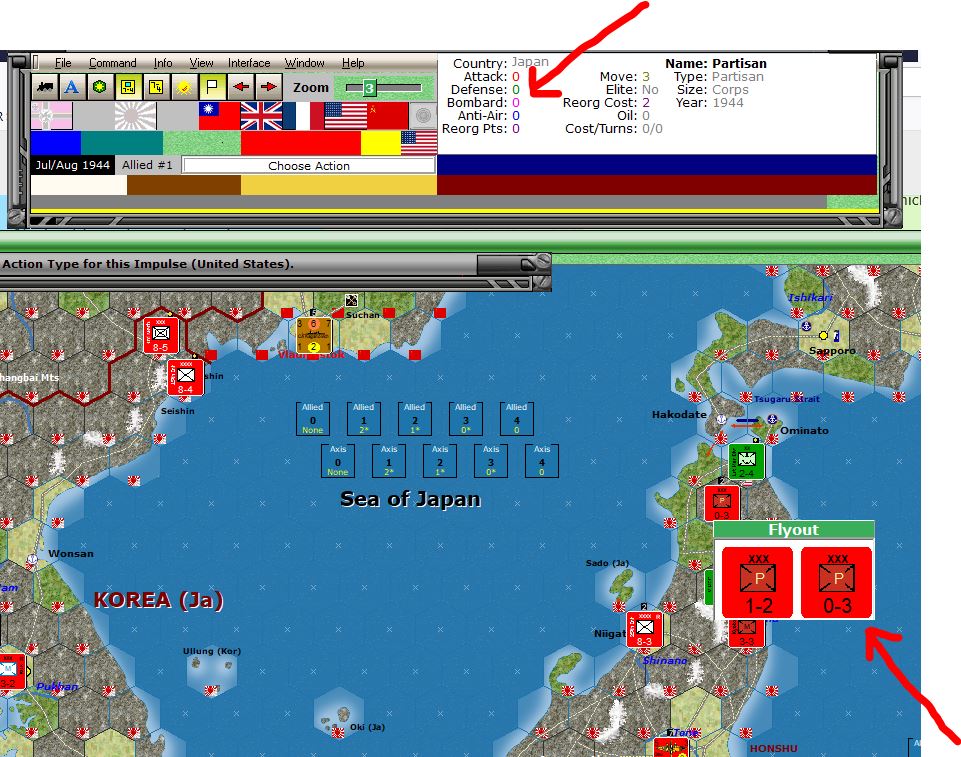Toggle the white flag toolbar button
Viewport: 961px width, 757px height.
pos(212,87)
